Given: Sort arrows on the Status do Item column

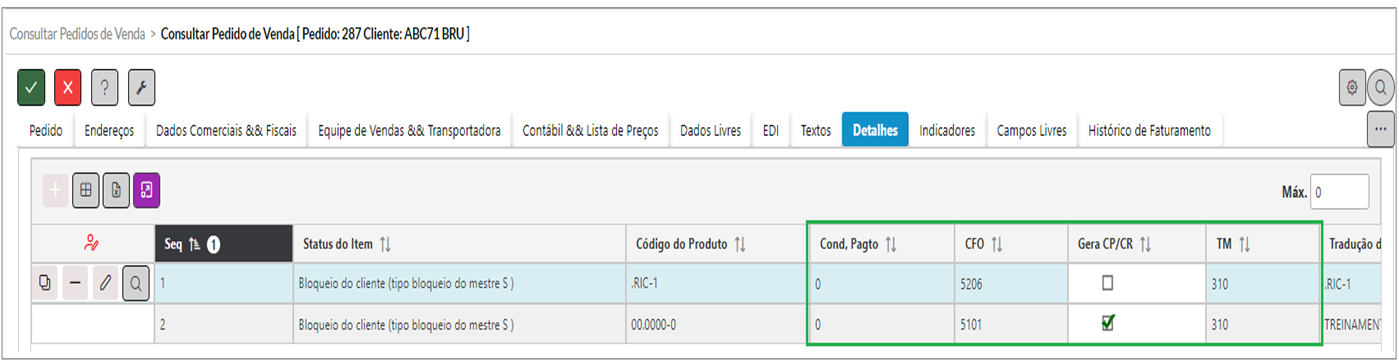Looking at the screenshot, I should (385, 245).
